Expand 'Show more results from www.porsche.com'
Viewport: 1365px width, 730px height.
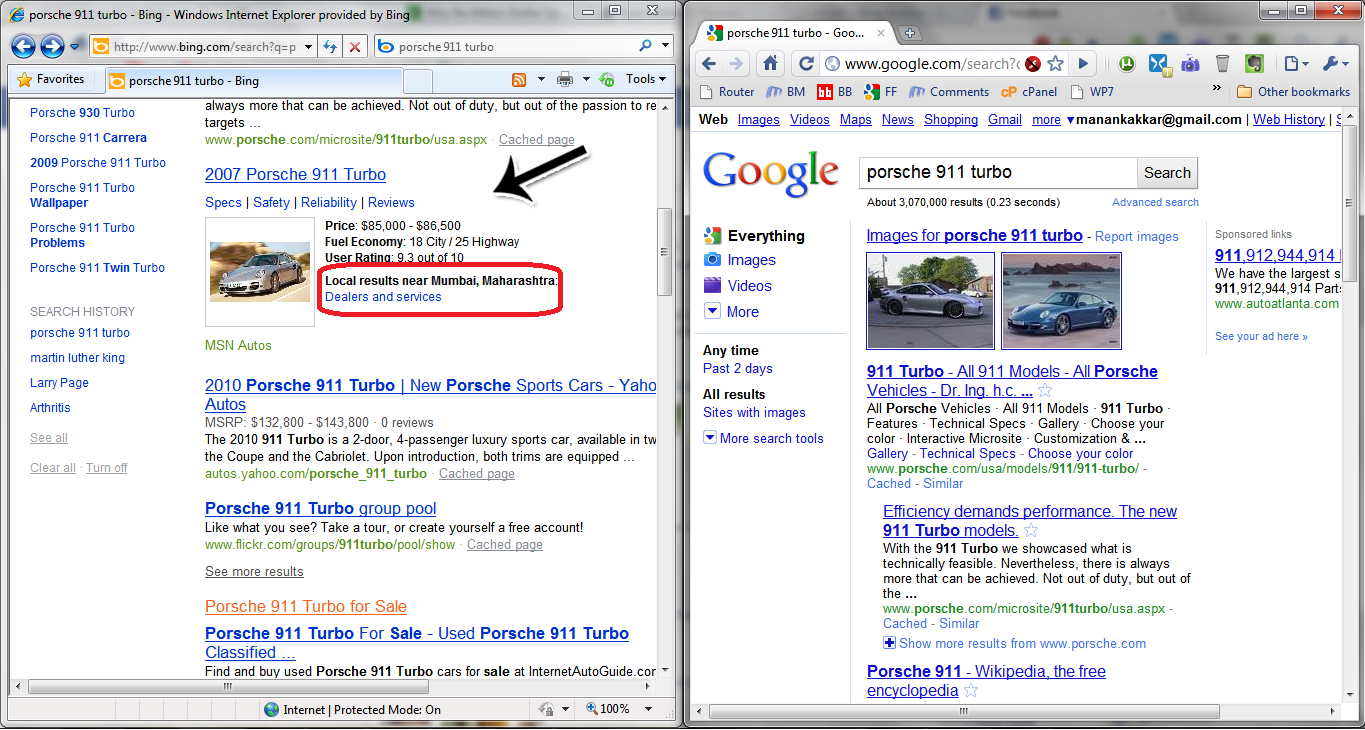pyautogui.click(x=1014, y=644)
